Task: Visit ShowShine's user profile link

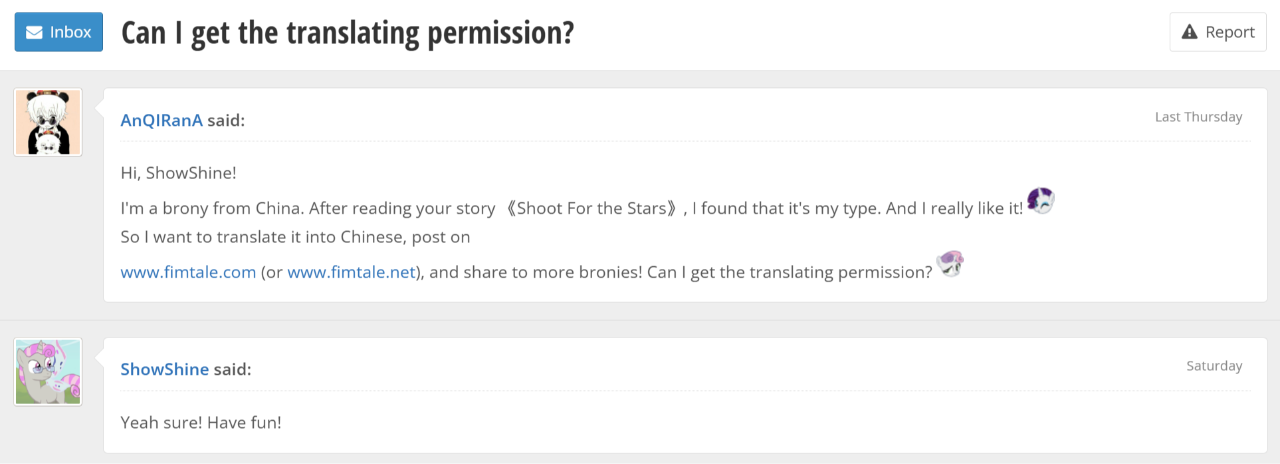Action: point(165,369)
